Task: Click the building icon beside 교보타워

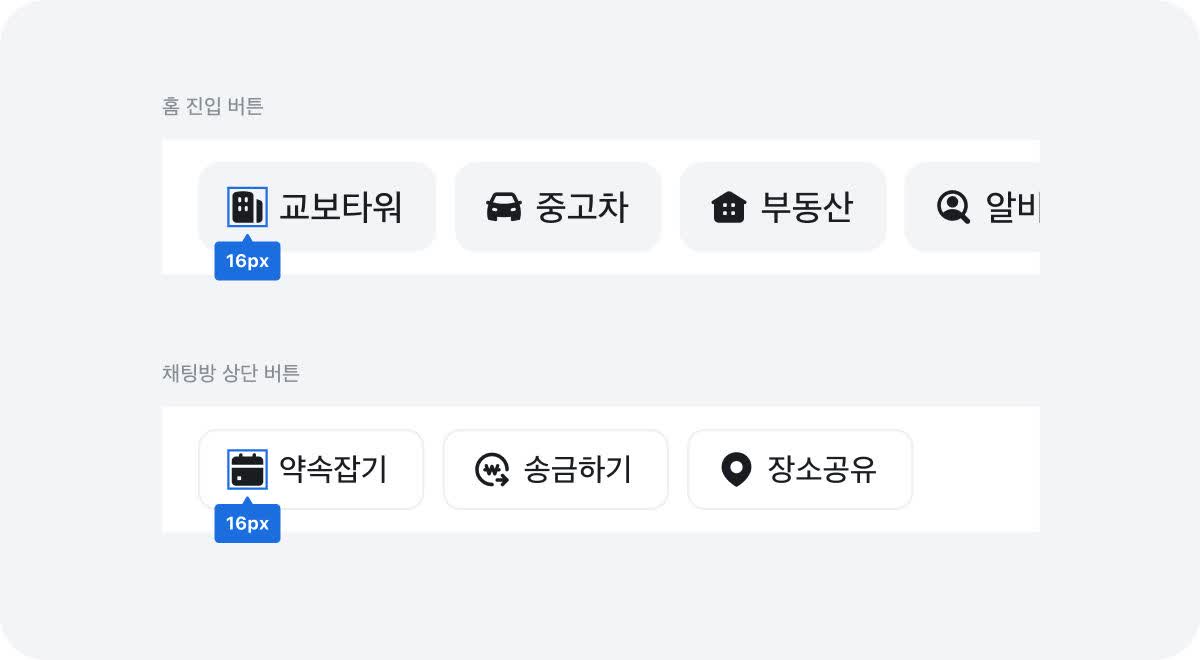Action: click(247, 207)
